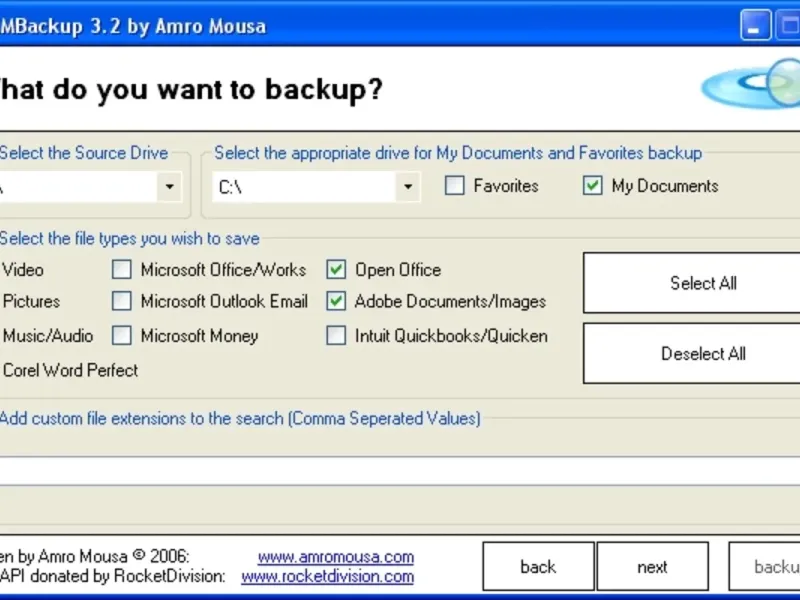This screenshot has width=800, height=600.
Task: Enable Intuit Quickbooks/Quicken checkbox
Action: 337,336
